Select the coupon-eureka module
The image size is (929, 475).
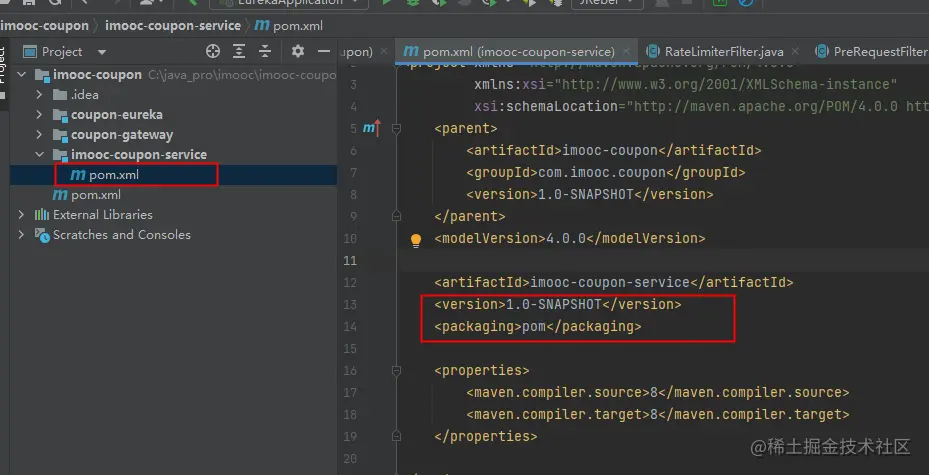pyautogui.click(x=173, y=115)
